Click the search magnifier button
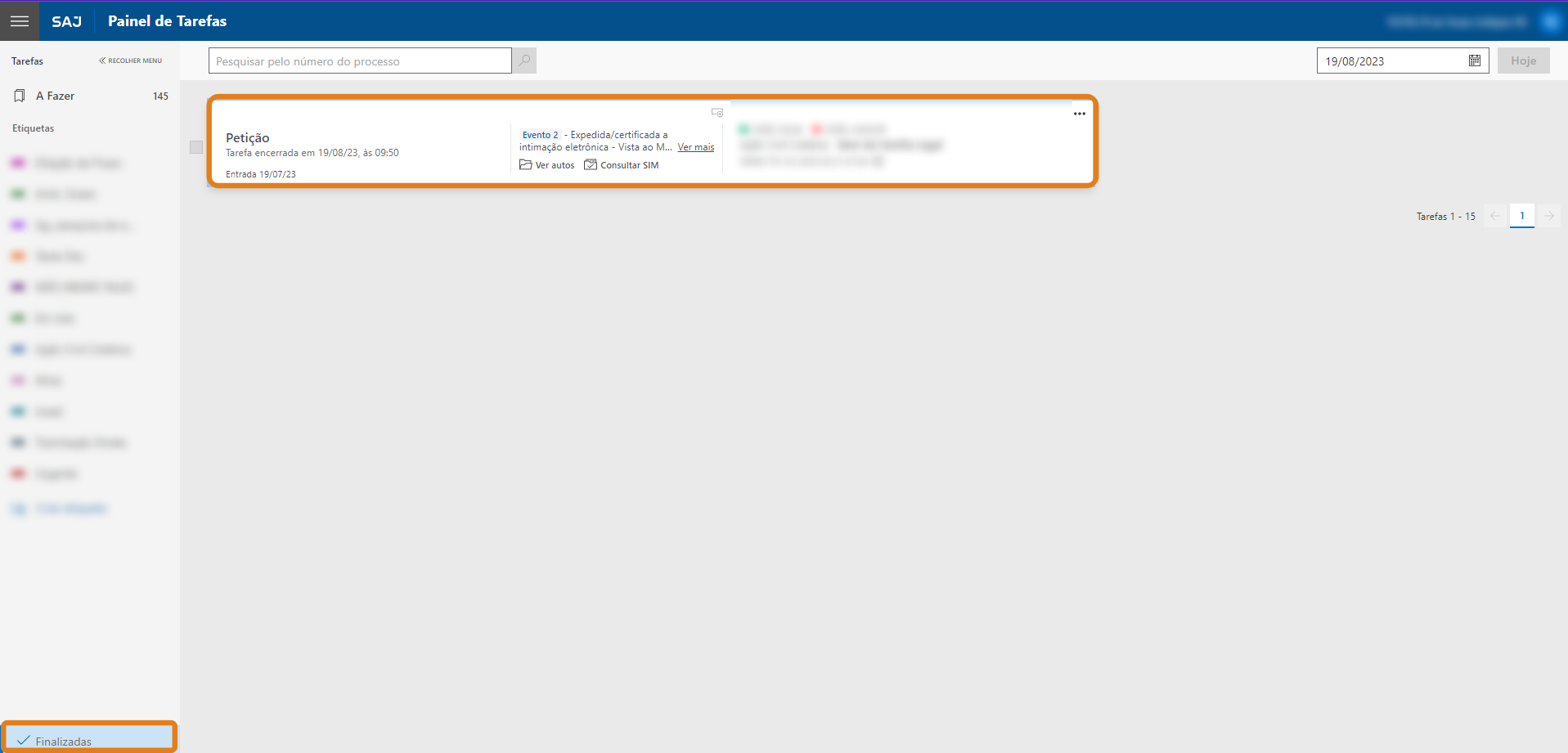The width and height of the screenshot is (1568, 753). tap(524, 61)
